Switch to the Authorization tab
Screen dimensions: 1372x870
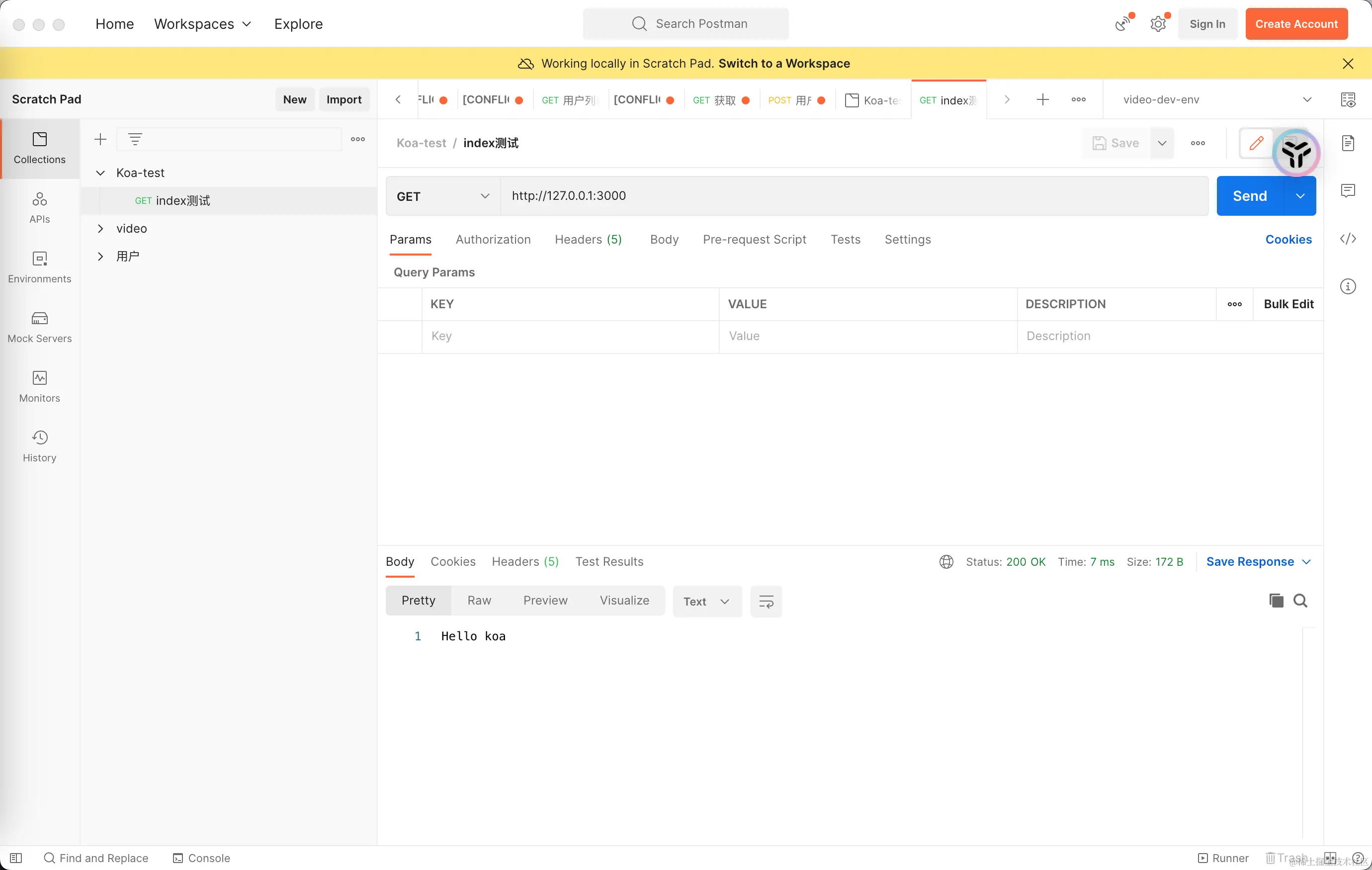(x=493, y=239)
